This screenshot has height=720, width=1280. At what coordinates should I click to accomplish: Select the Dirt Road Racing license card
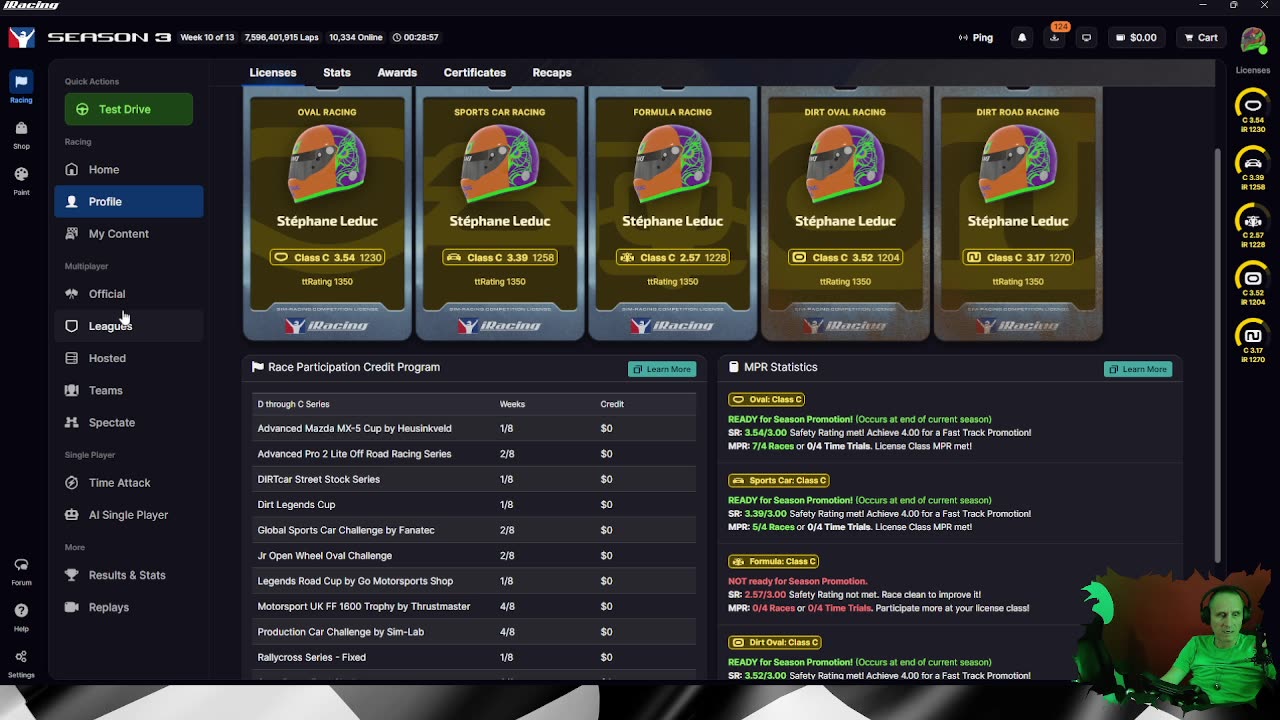click(x=1018, y=213)
